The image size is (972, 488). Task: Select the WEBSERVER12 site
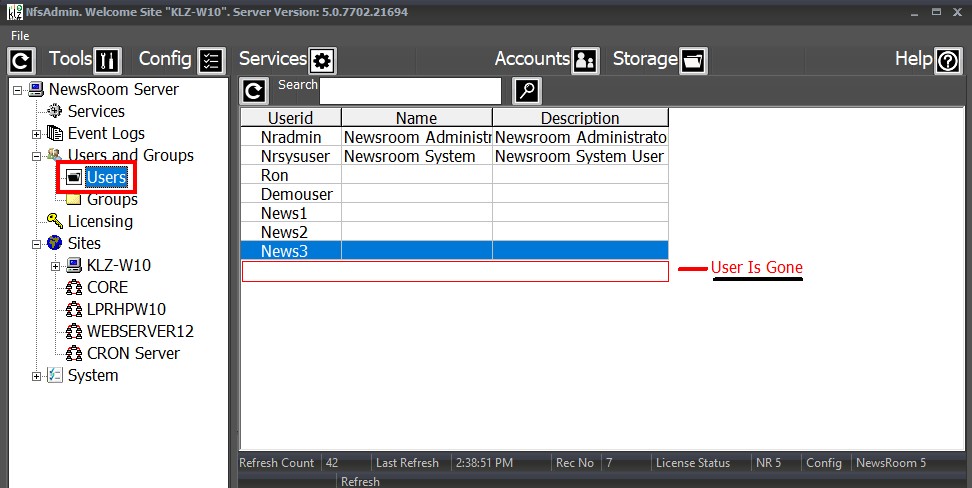tap(140, 332)
